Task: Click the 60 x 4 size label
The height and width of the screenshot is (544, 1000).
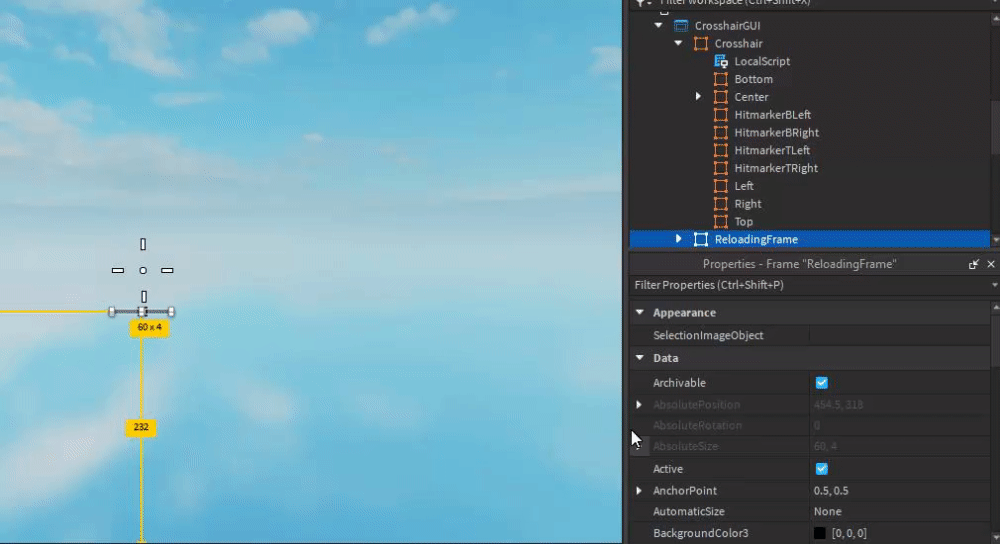Action: [x=149, y=327]
